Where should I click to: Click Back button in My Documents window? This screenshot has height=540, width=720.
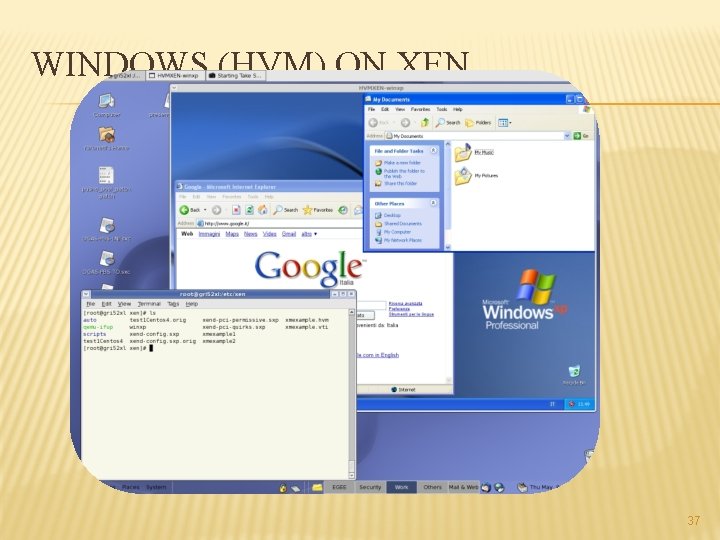pyautogui.click(x=379, y=123)
